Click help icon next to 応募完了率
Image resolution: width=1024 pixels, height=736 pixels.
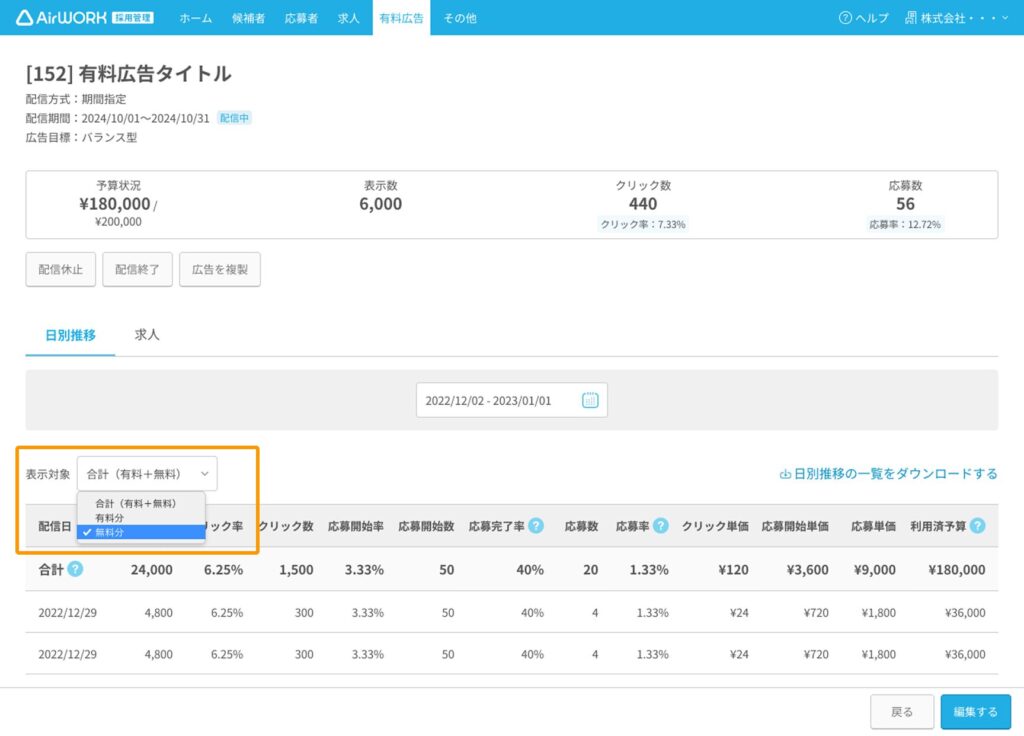536,526
